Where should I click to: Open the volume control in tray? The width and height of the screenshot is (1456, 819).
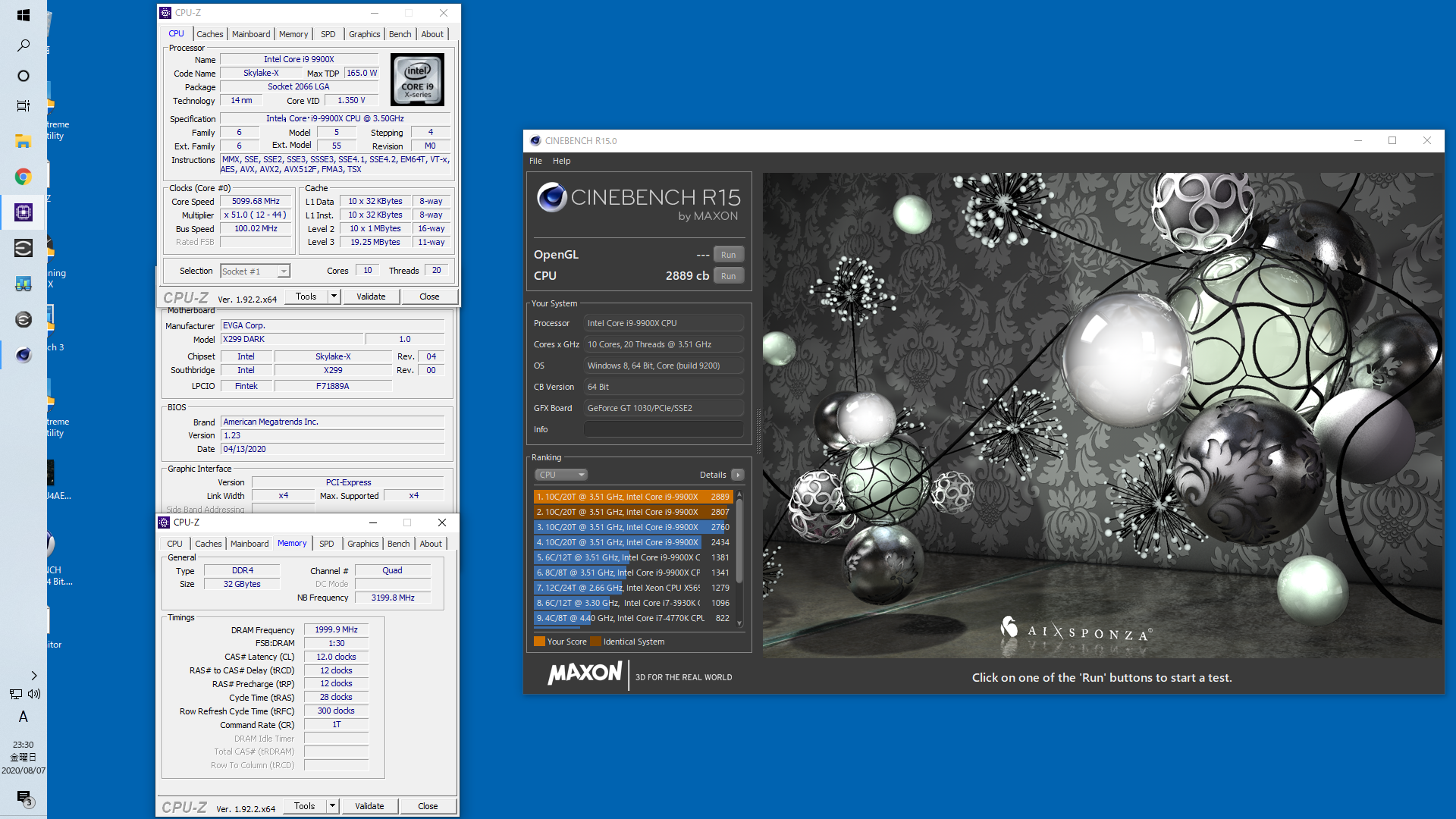[x=33, y=694]
